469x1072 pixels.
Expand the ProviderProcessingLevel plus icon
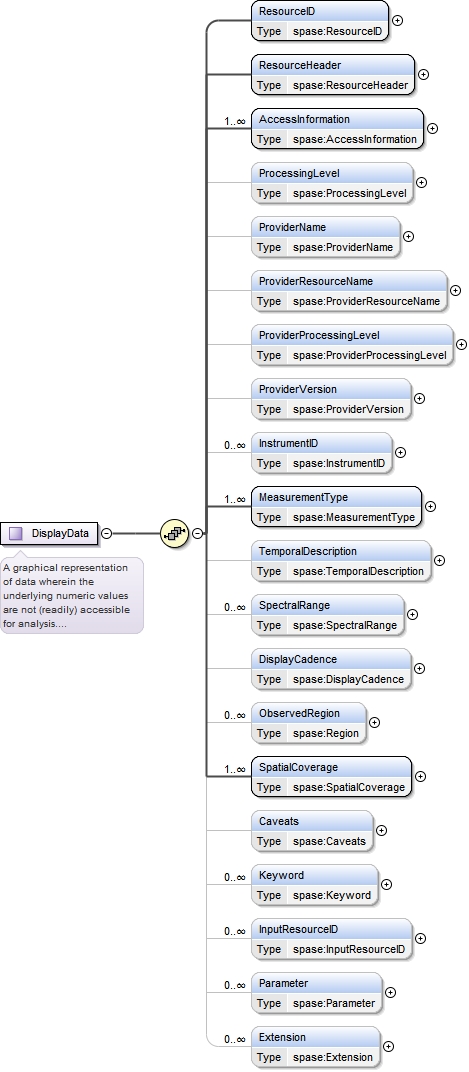461,345
